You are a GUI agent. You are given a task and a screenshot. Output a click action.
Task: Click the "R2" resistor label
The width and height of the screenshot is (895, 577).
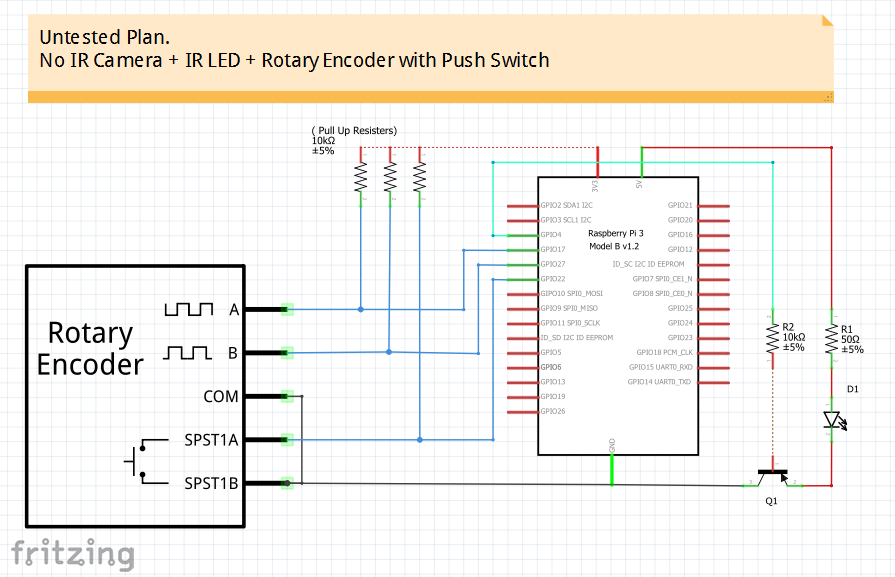tap(788, 327)
